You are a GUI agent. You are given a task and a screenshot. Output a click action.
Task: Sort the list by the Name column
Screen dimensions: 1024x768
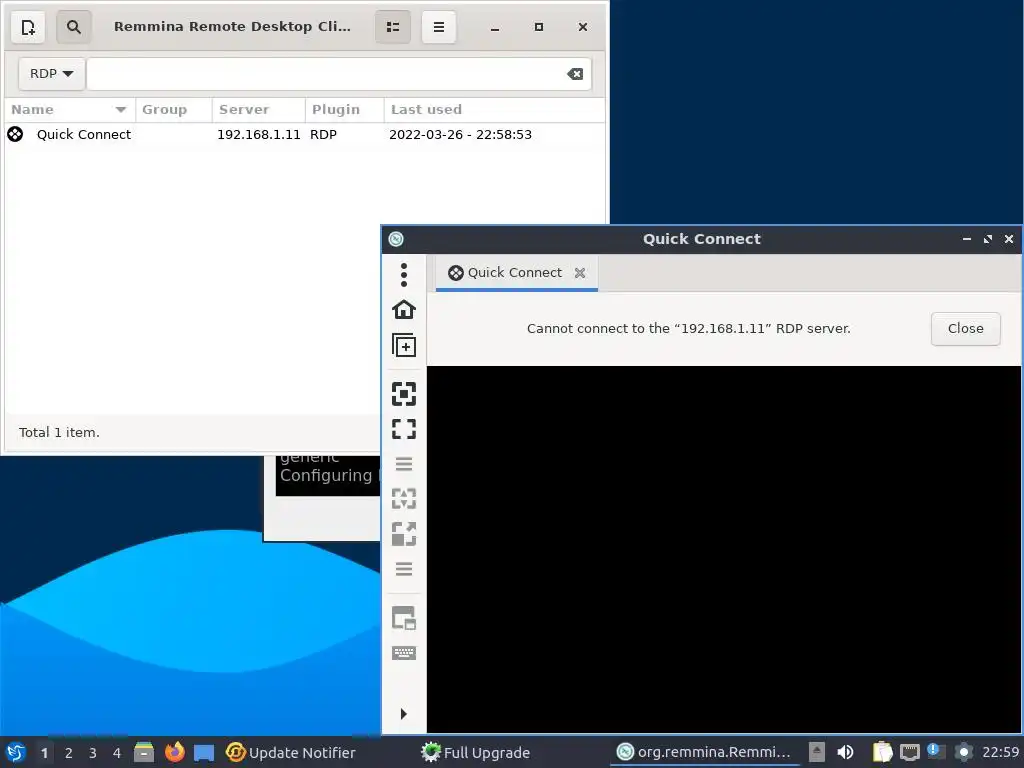tap(69, 110)
